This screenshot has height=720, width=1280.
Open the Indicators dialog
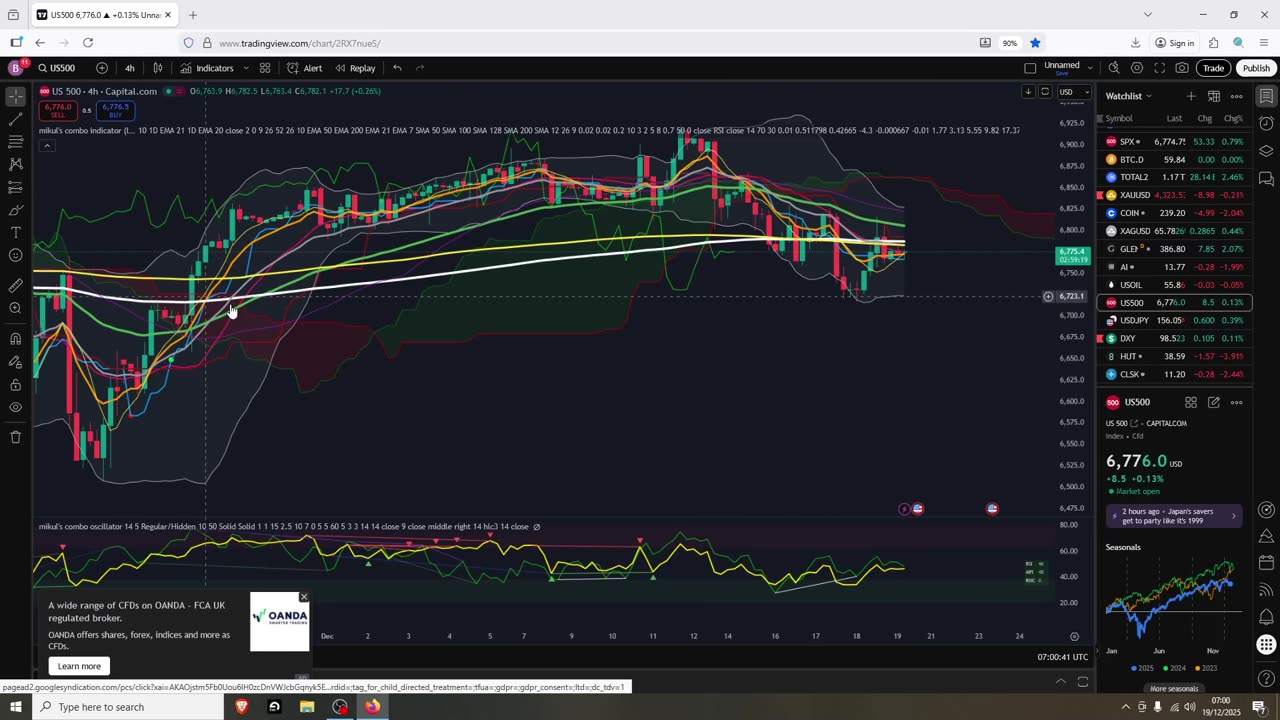(207, 68)
